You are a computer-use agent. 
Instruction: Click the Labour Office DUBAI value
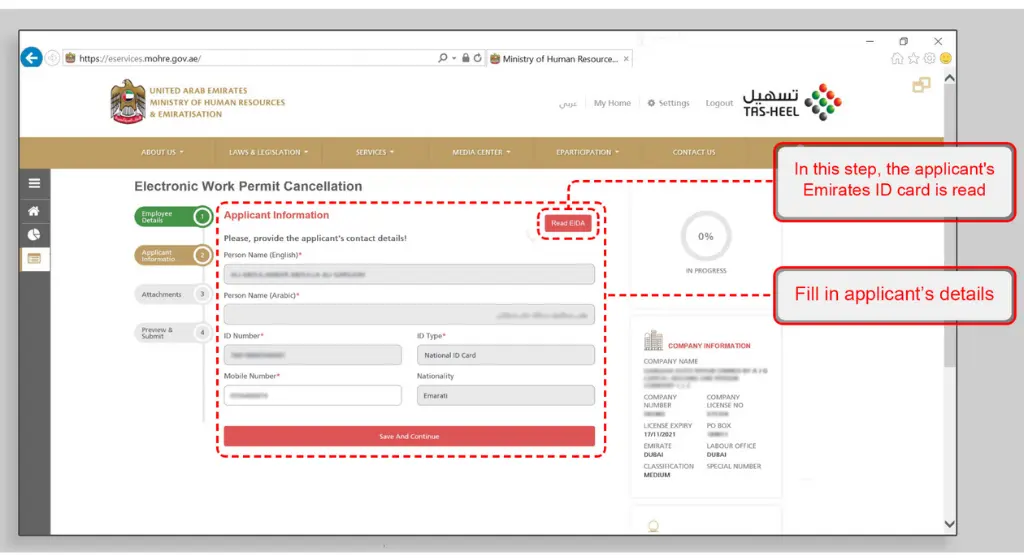point(716,455)
